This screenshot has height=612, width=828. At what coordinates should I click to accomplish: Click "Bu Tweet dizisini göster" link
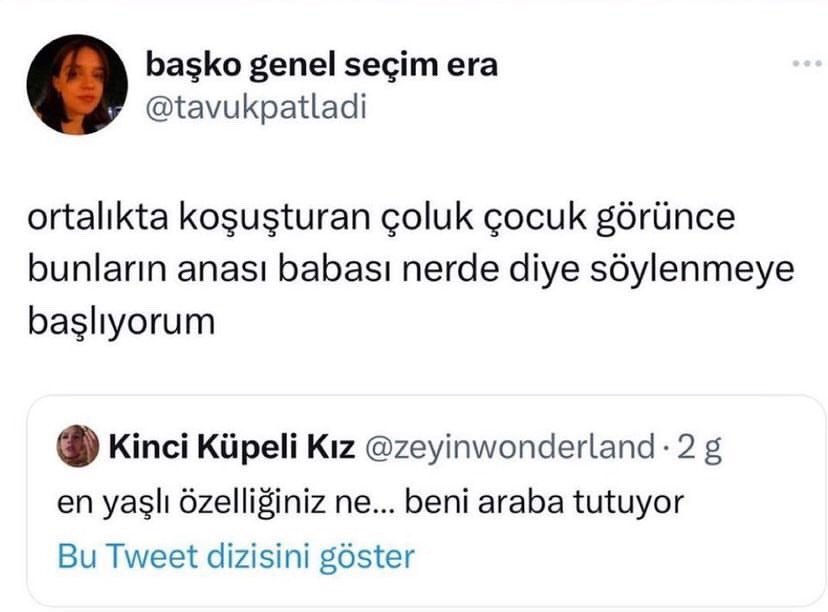pos(235,555)
